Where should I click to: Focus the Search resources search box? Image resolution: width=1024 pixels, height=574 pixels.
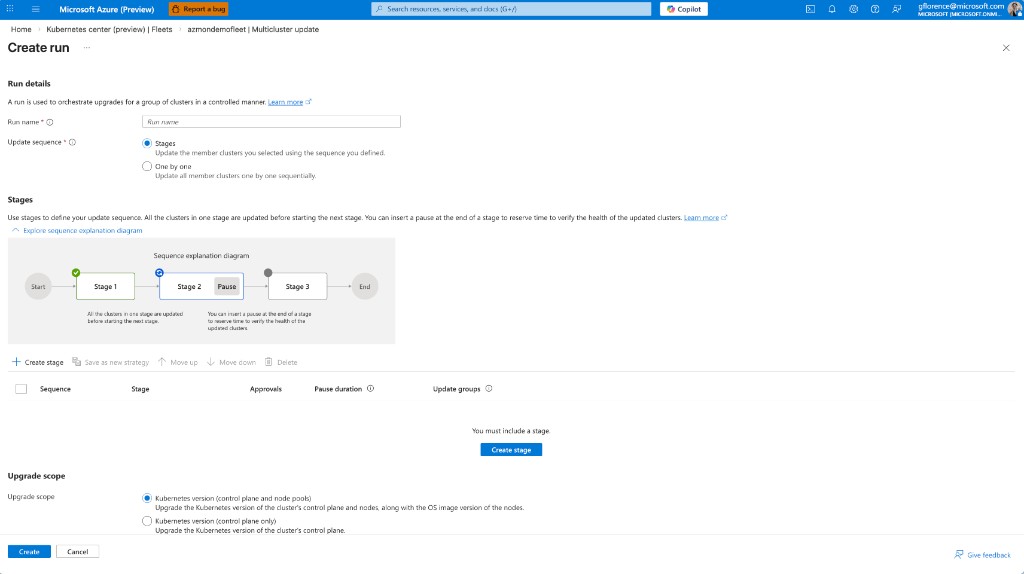point(511,9)
